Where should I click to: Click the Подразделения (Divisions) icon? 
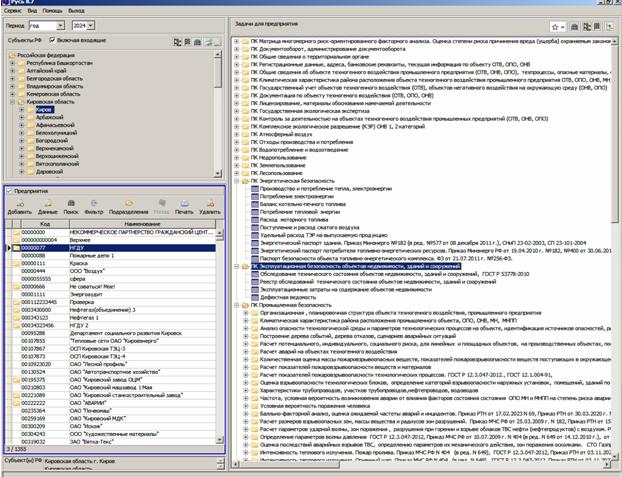click(x=127, y=203)
